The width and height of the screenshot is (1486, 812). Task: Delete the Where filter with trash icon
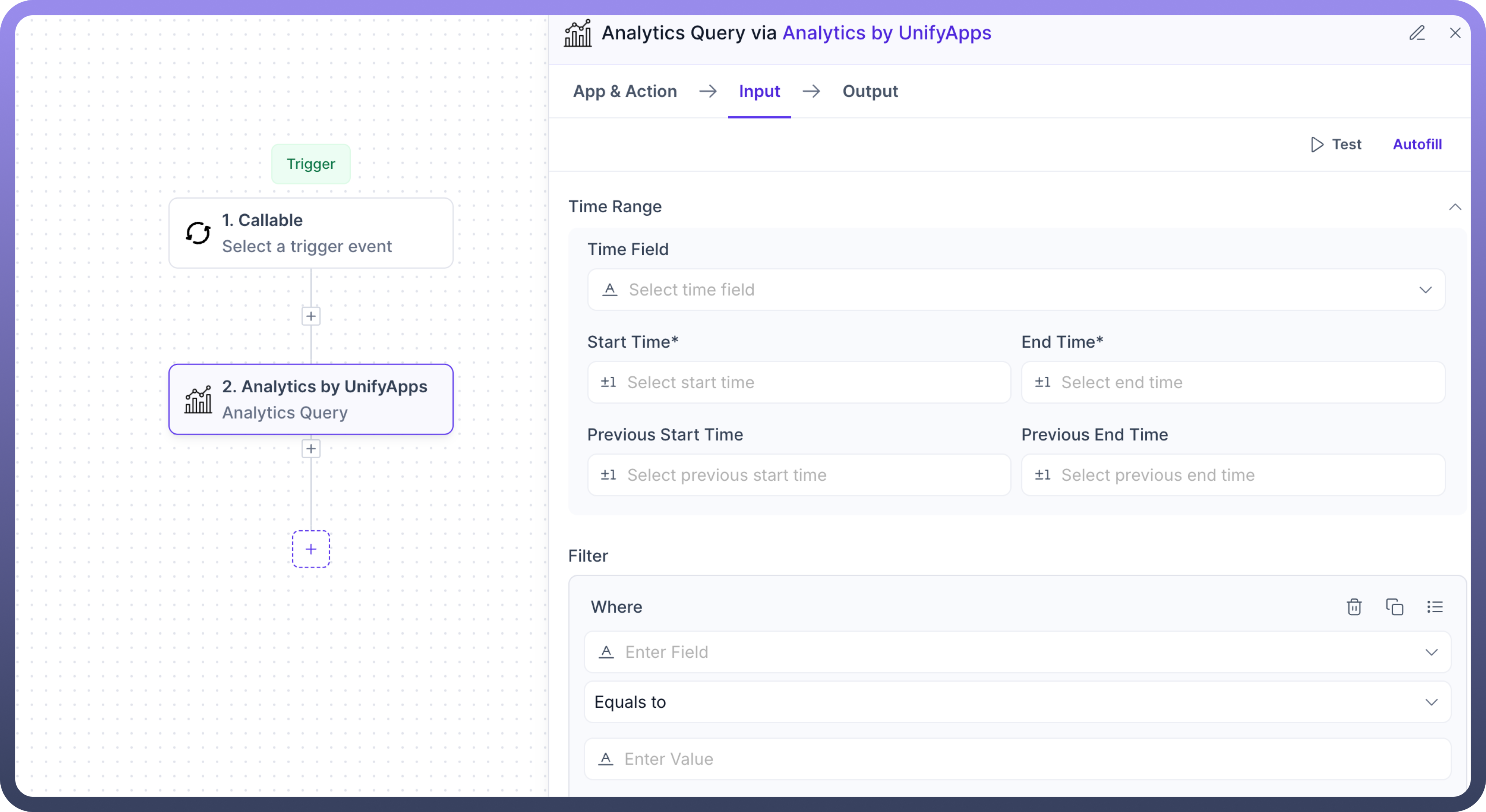point(1354,607)
